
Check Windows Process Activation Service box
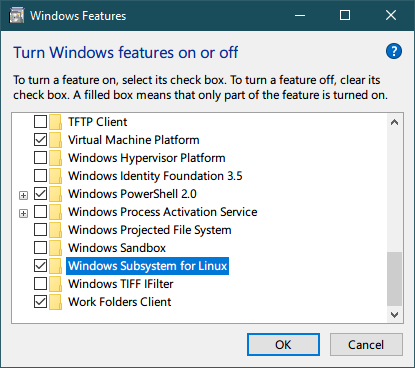coord(40,212)
